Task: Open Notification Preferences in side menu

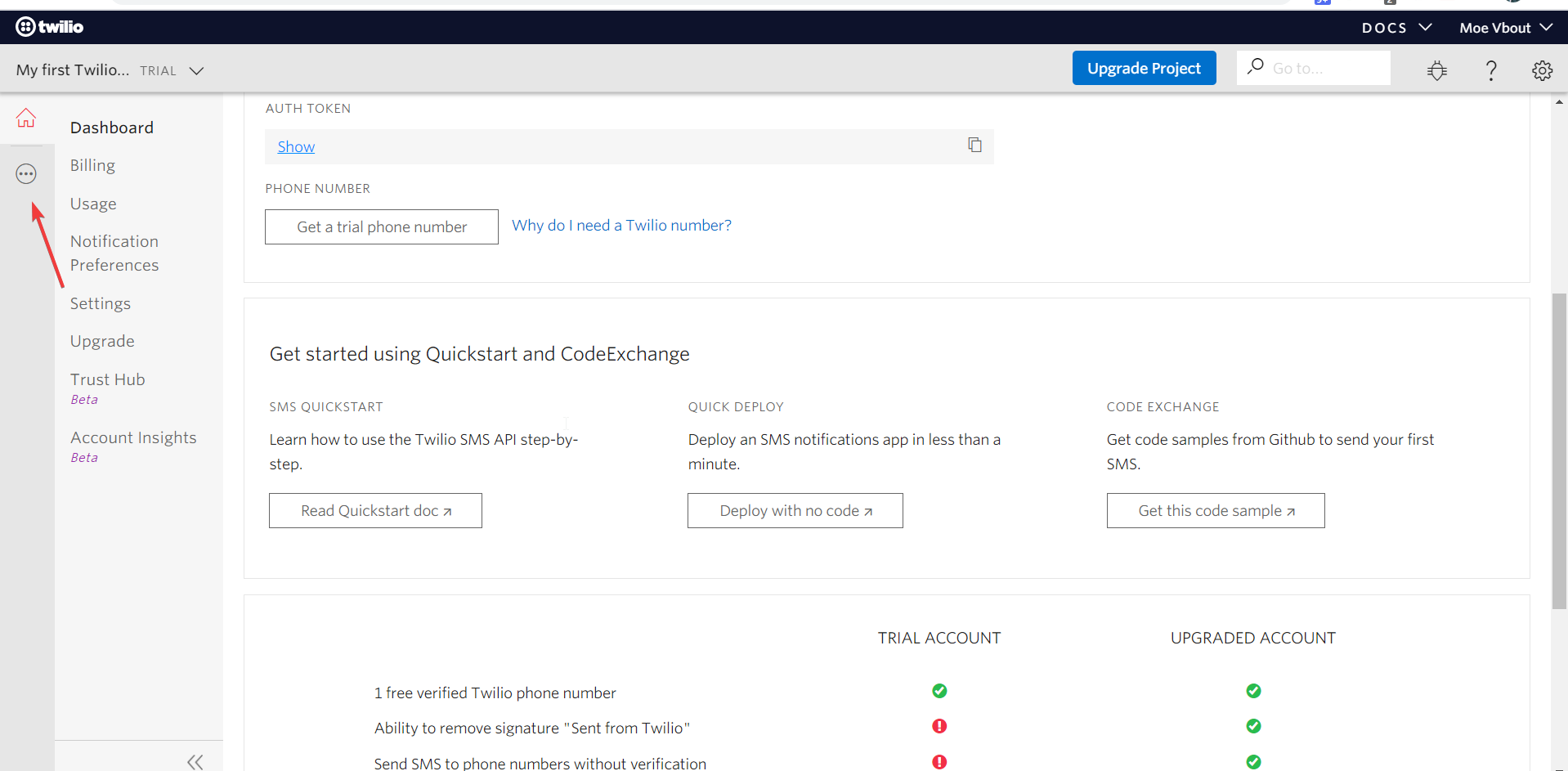Action: [x=114, y=253]
